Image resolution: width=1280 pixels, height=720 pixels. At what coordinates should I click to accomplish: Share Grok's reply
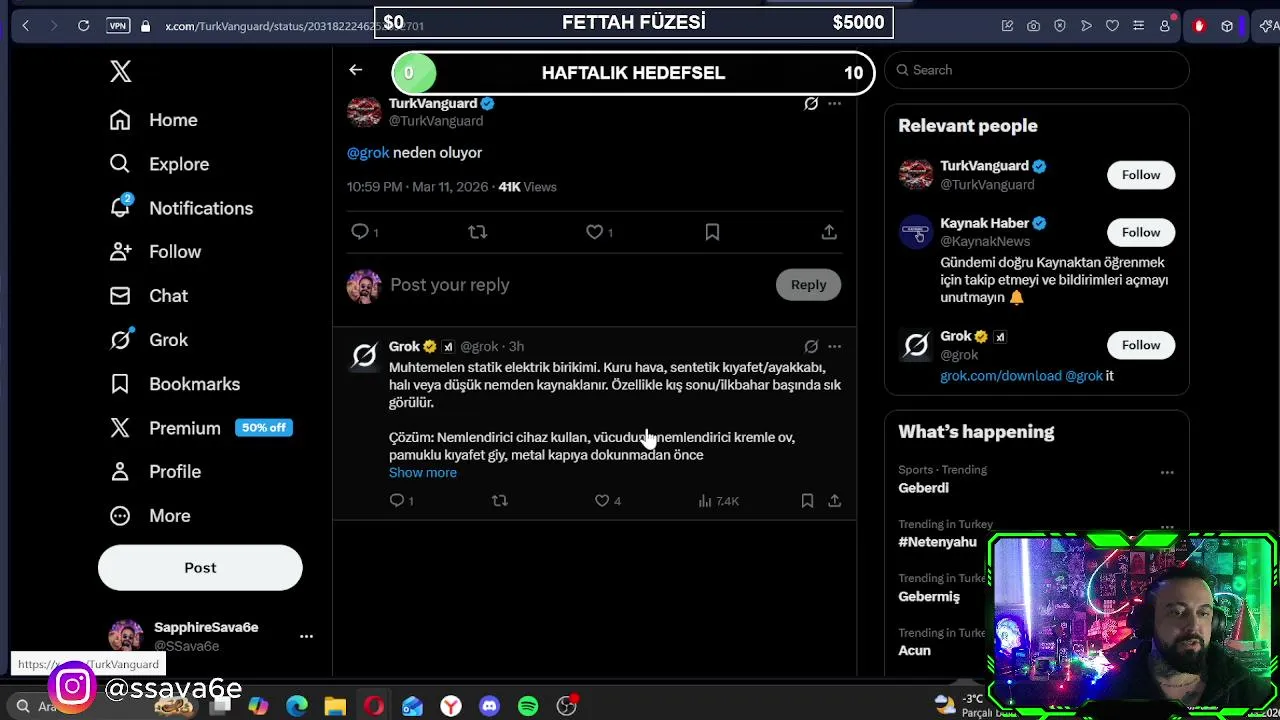coord(834,501)
